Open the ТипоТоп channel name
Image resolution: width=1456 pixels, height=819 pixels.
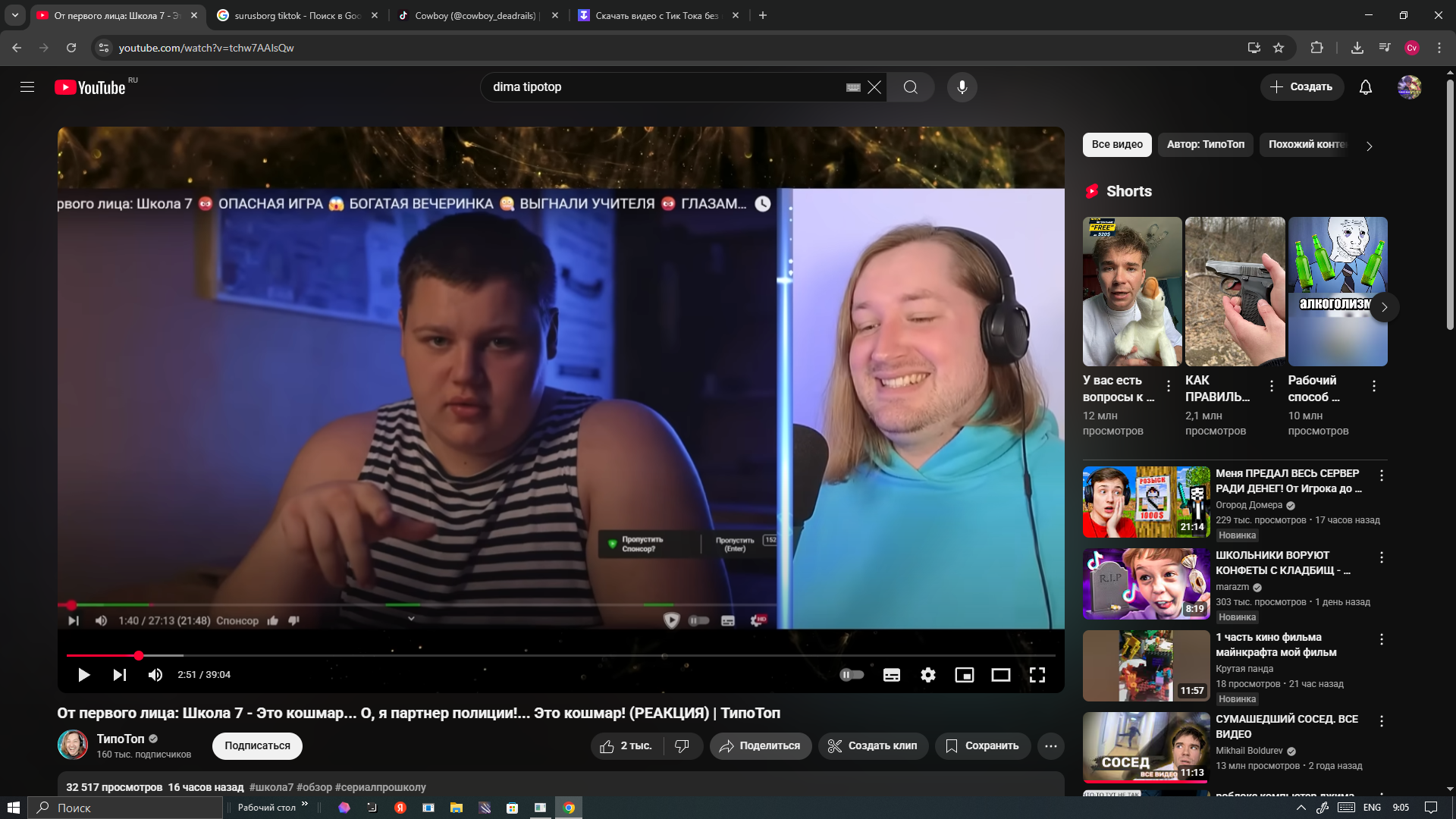pyautogui.click(x=120, y=739)
